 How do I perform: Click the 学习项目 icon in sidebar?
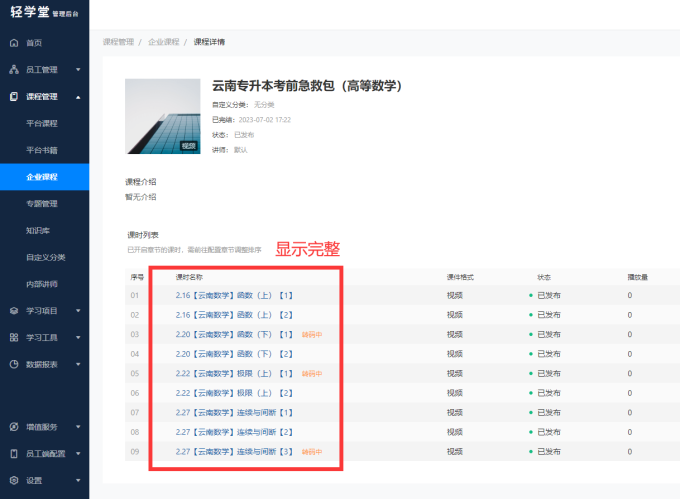(x=13, y=311)
